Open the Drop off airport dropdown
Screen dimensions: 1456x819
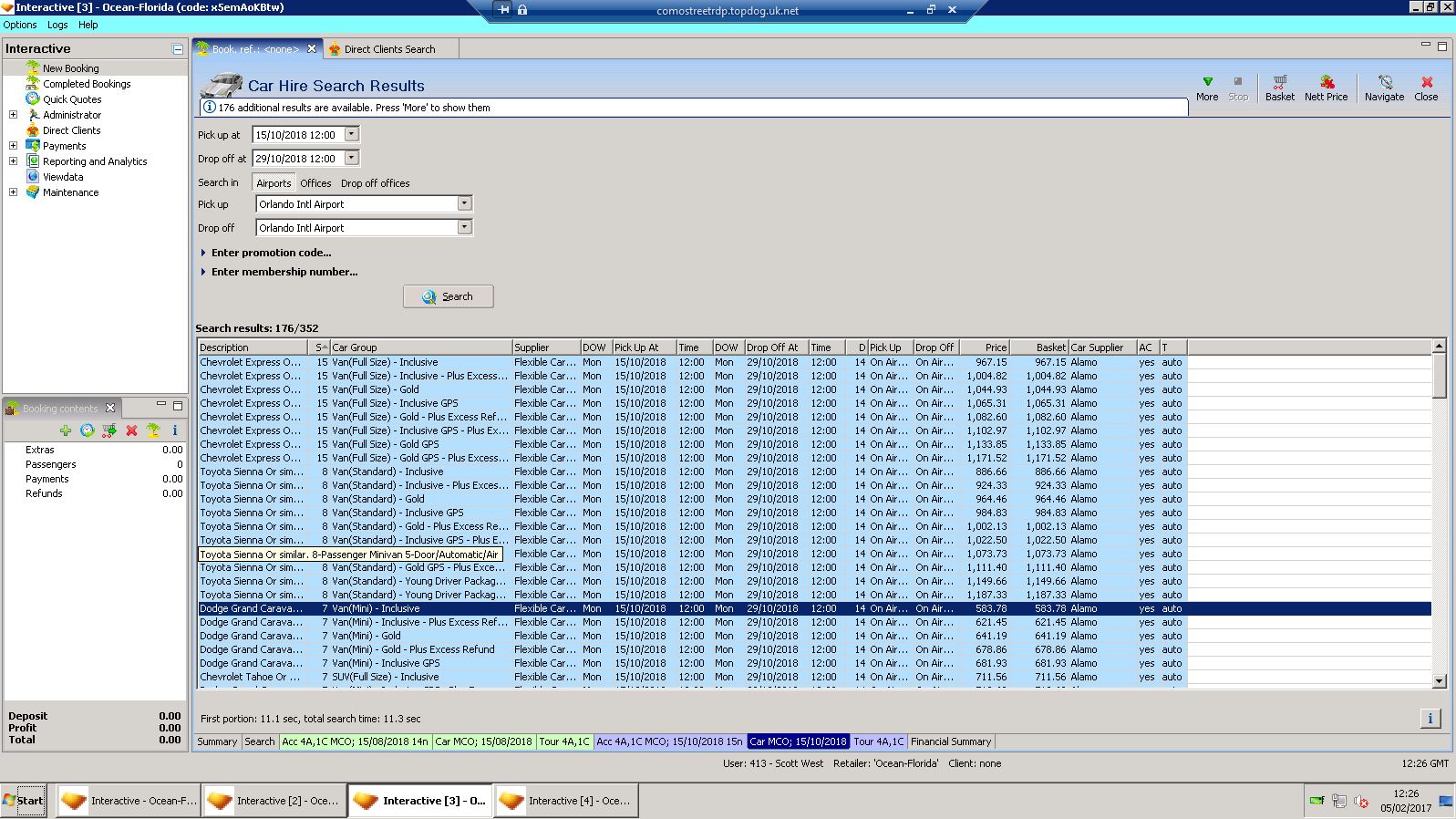tap(464, 228)
